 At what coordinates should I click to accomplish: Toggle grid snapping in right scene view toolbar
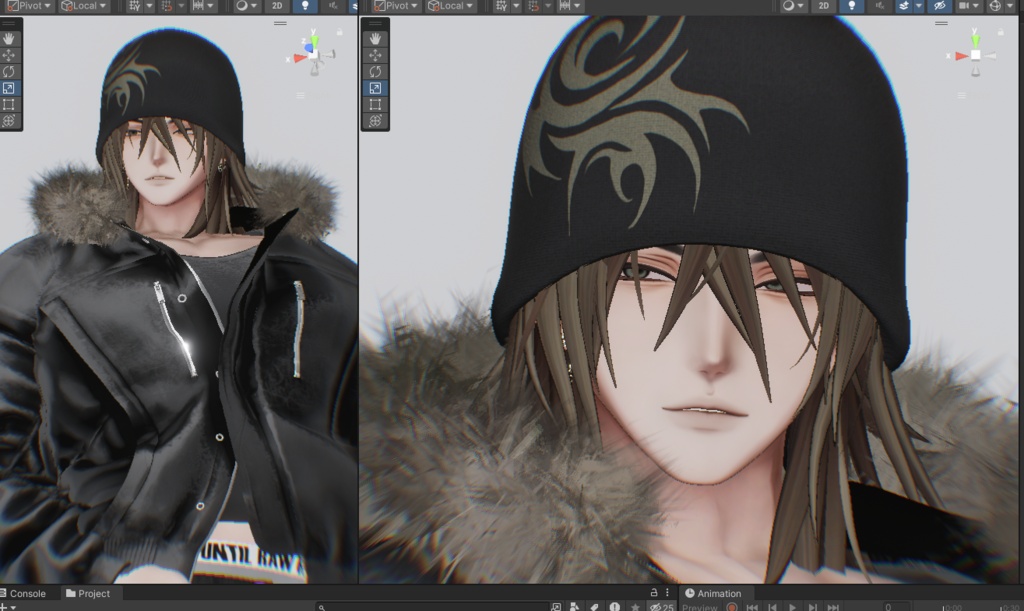tap(534, 6)
